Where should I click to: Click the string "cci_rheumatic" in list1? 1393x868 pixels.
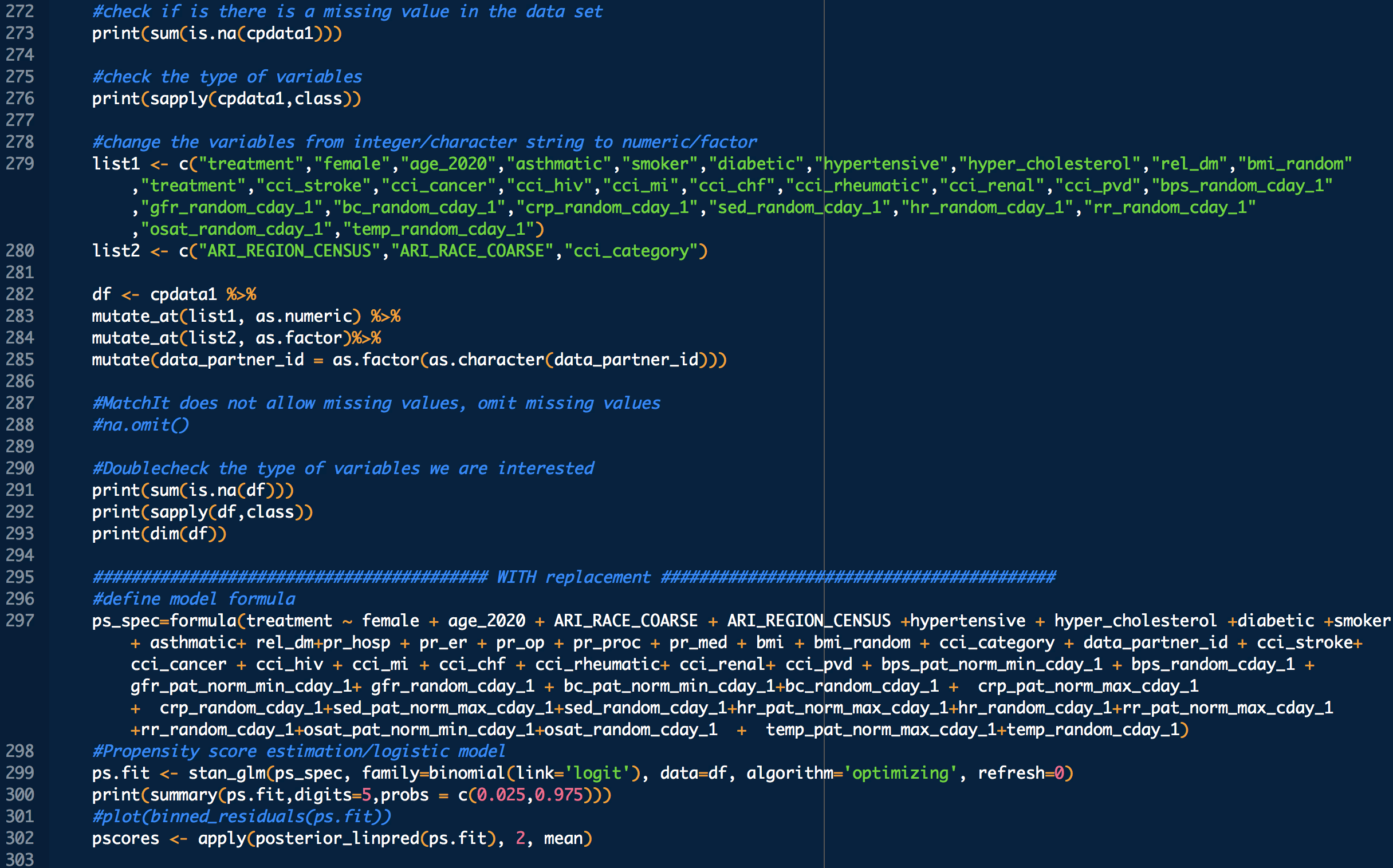(x=857, y=186)
